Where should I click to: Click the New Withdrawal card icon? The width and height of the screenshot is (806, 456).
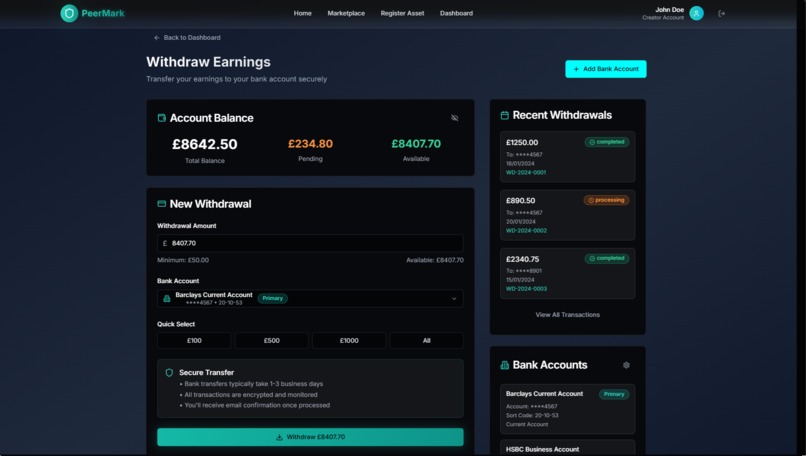[161, 204]
